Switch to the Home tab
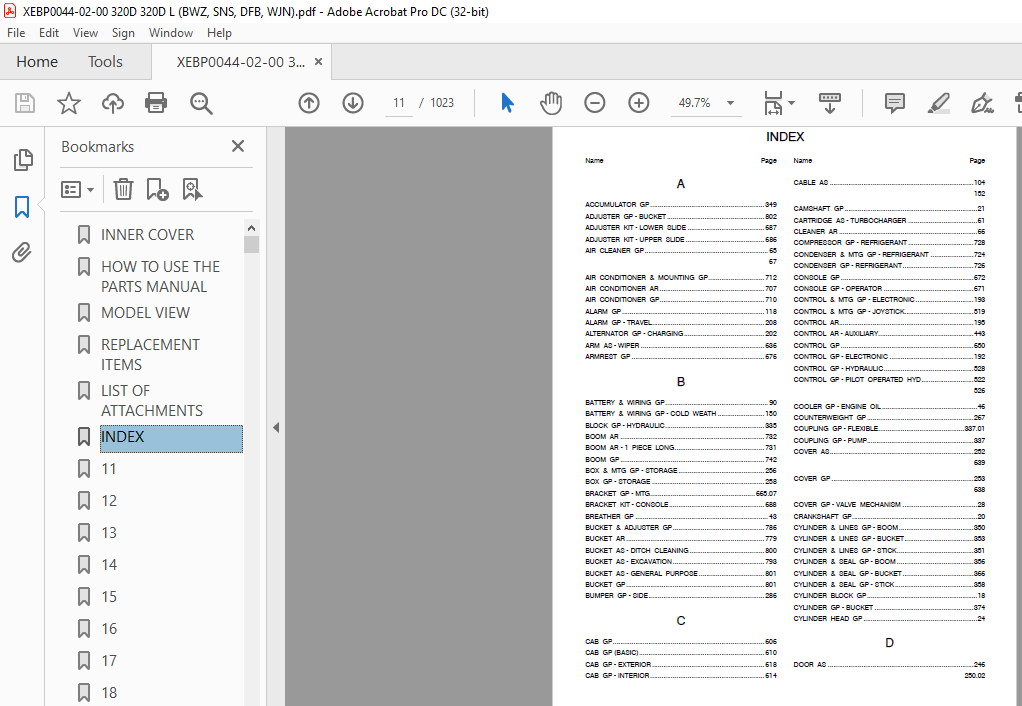Screen dimensions: 1022x706 pos(37,62)
